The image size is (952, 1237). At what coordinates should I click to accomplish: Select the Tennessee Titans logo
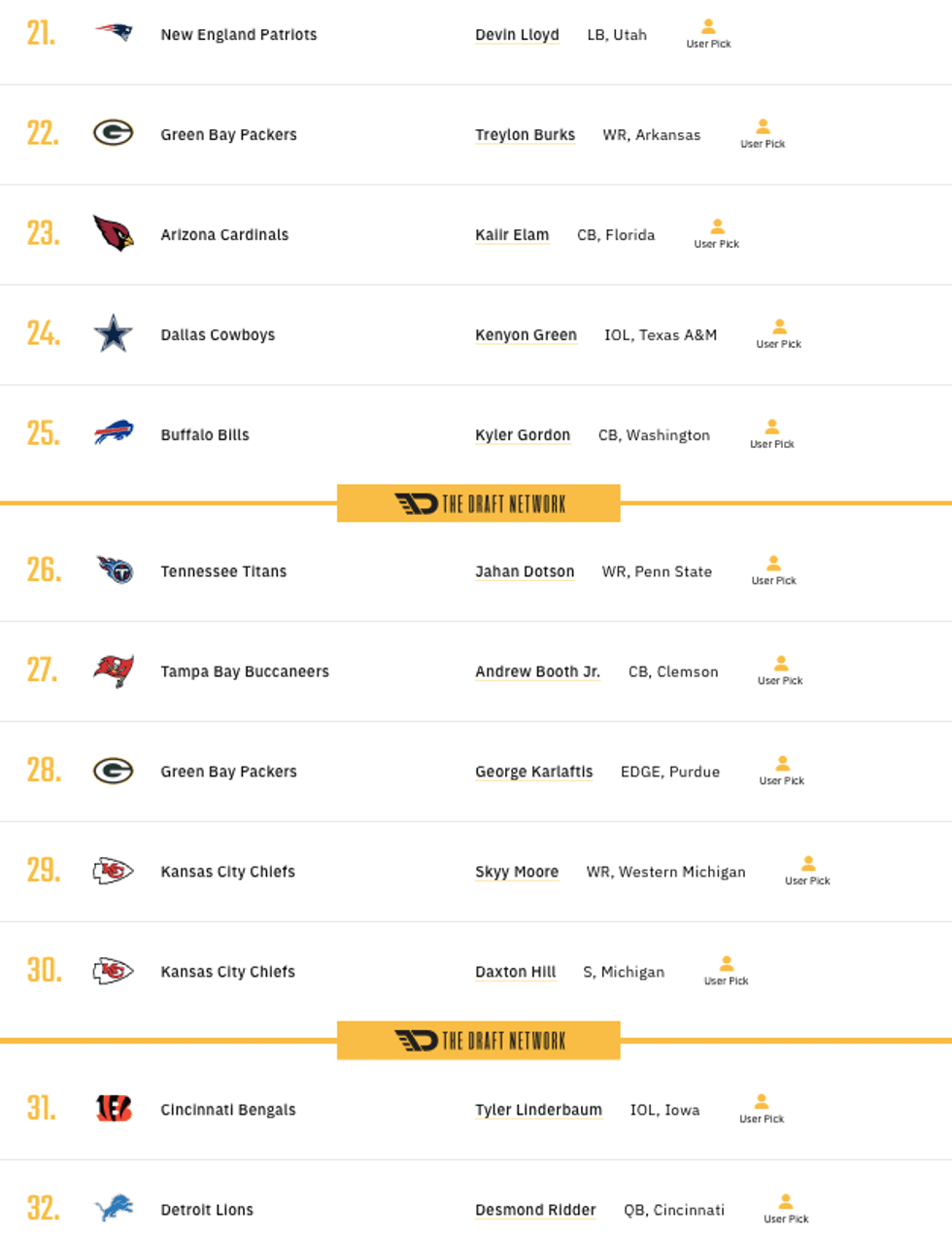(114, 570)
